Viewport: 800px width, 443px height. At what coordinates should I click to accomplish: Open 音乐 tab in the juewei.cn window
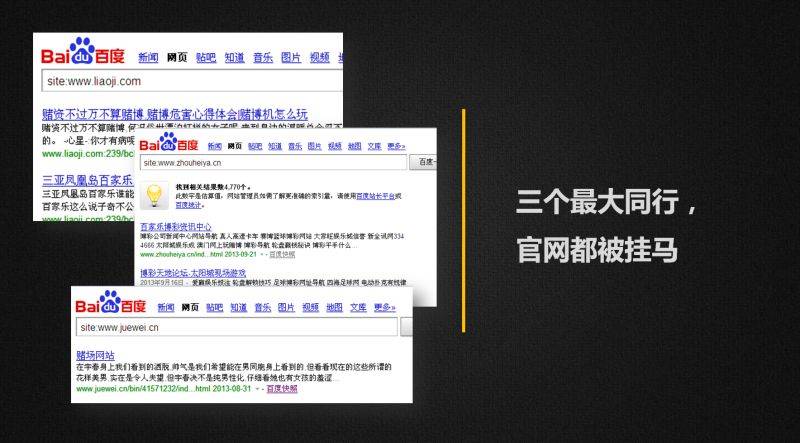pyautogui.click(x=262, y=307)
